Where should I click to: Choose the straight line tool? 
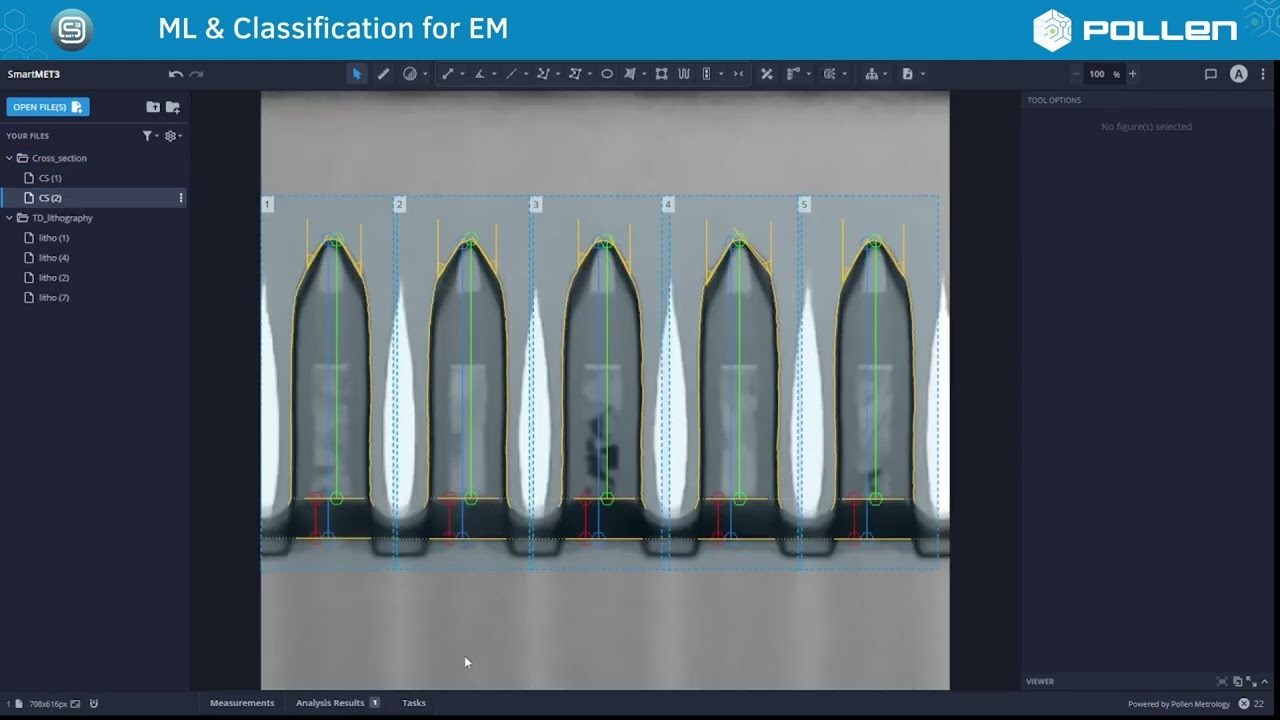coord(511,74)
